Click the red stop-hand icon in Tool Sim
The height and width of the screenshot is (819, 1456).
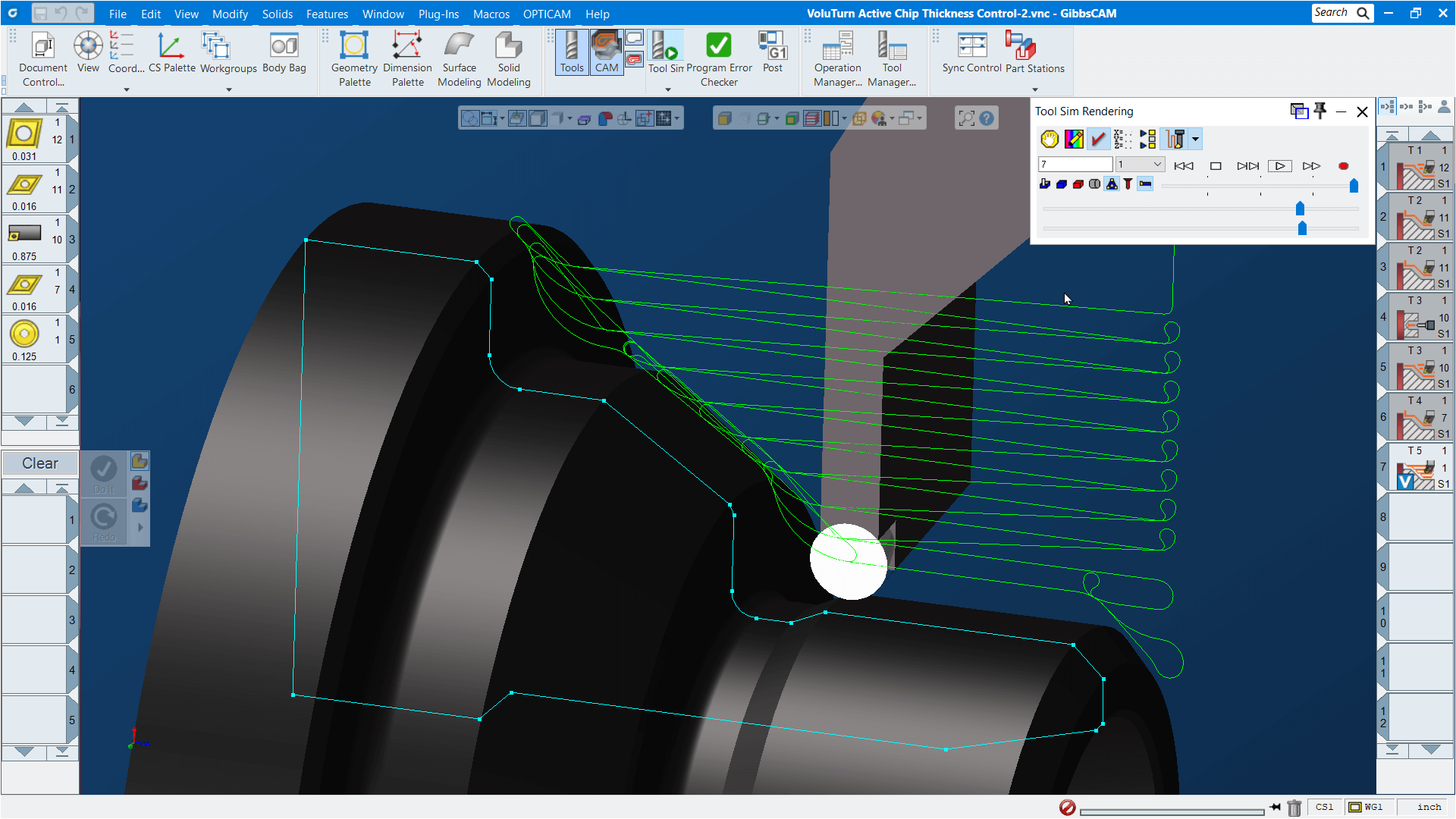click(x=1050, y=139)
